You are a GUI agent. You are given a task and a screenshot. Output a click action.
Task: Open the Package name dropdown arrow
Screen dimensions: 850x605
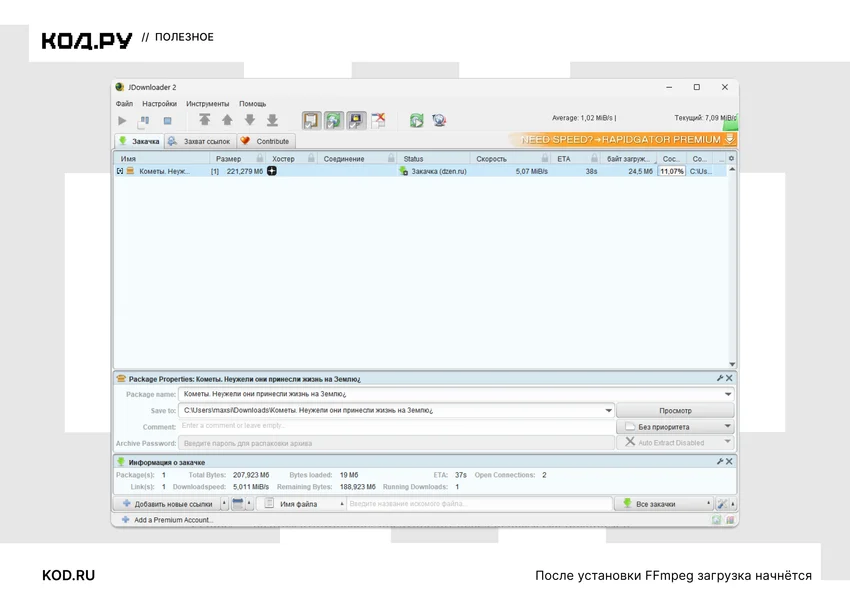point(728,394)
